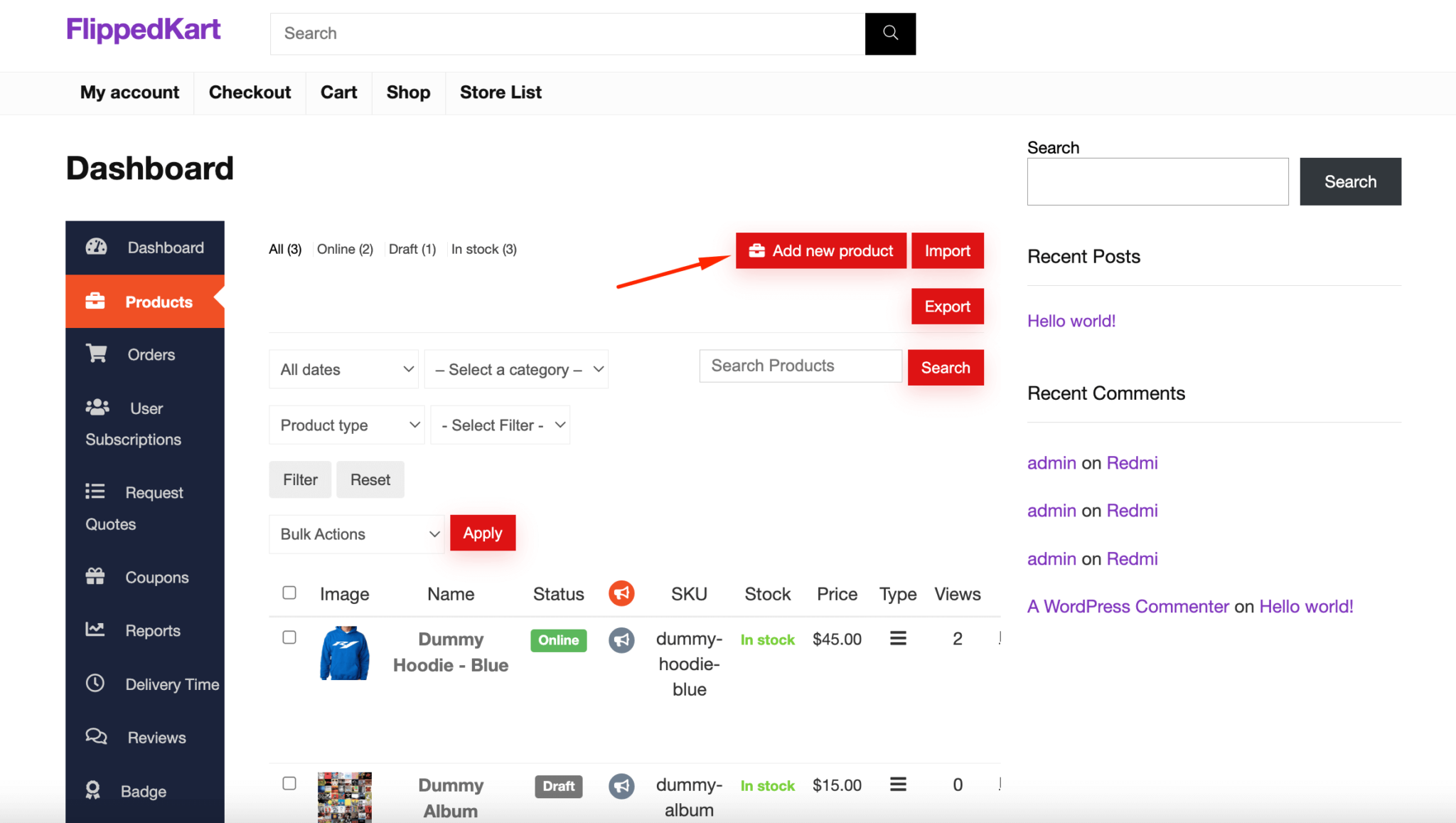Click Hello world! link in Recent Comments
Image resolution: width=1456 pixels, height=823 pixels.
1306,606
